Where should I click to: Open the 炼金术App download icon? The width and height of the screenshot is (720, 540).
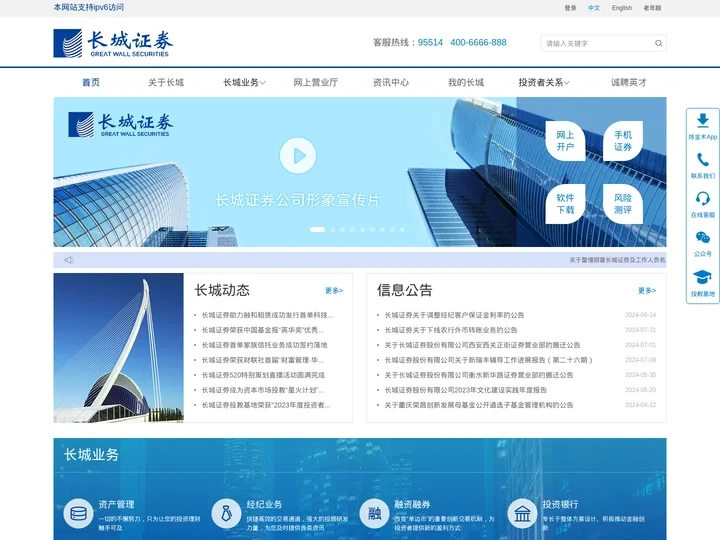703,120
